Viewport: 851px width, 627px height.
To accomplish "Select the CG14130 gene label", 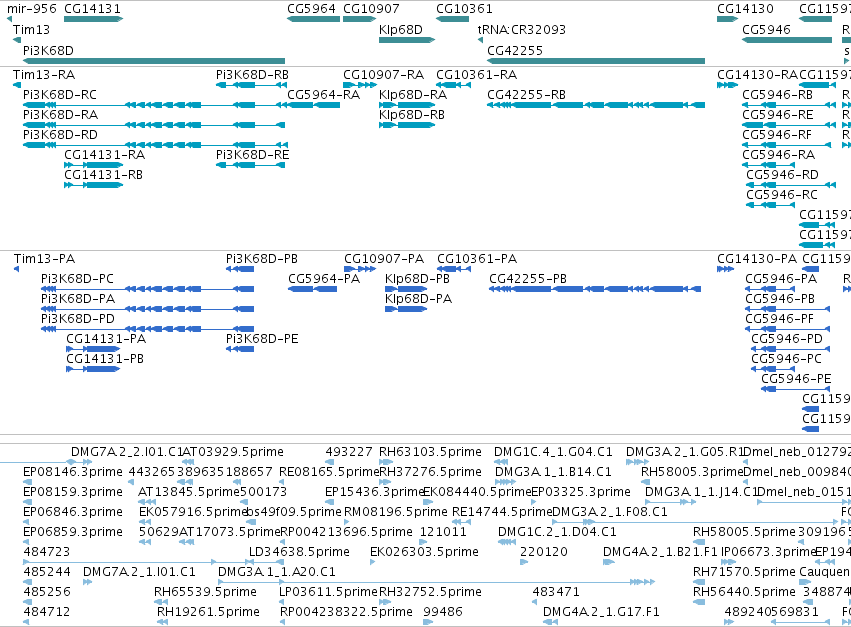I will 745,9.
